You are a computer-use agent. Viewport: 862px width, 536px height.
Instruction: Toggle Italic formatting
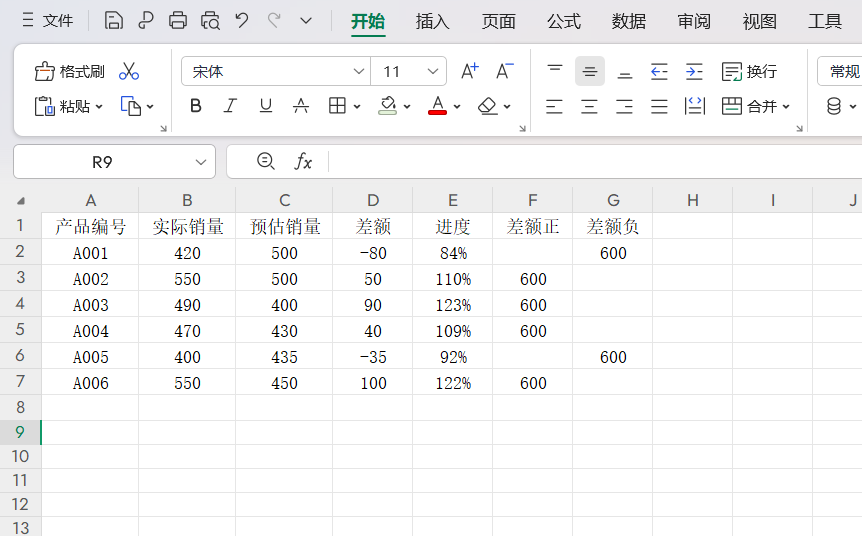[230, 106]
